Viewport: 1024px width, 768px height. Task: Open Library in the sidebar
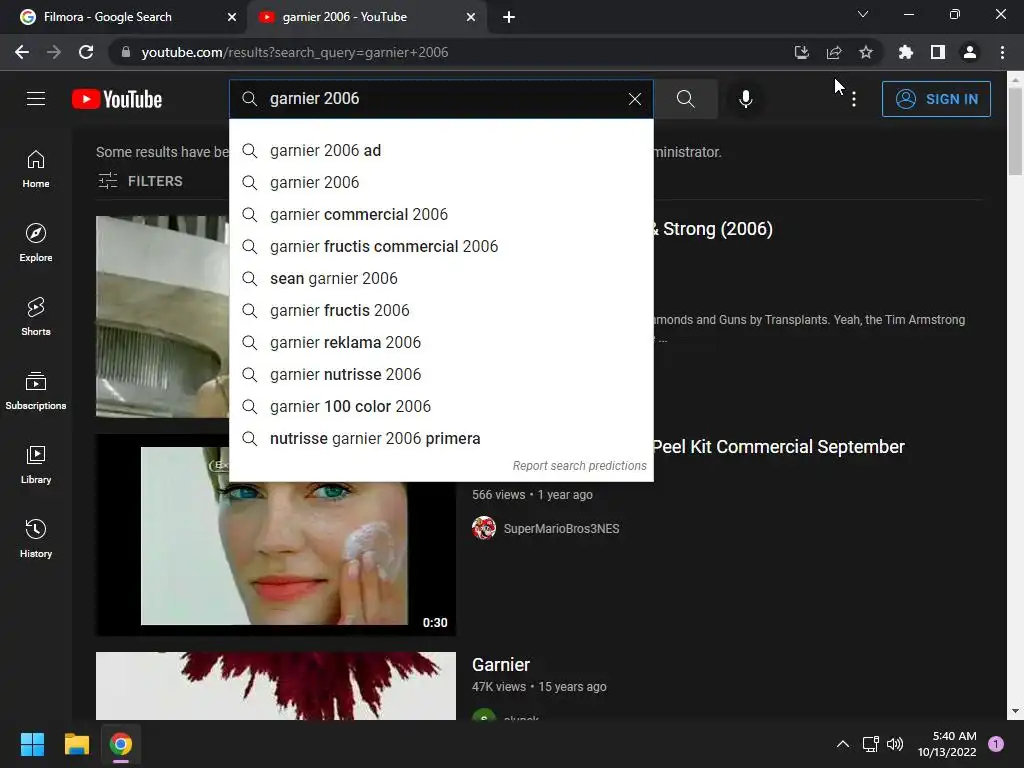[x=36, y=464]
